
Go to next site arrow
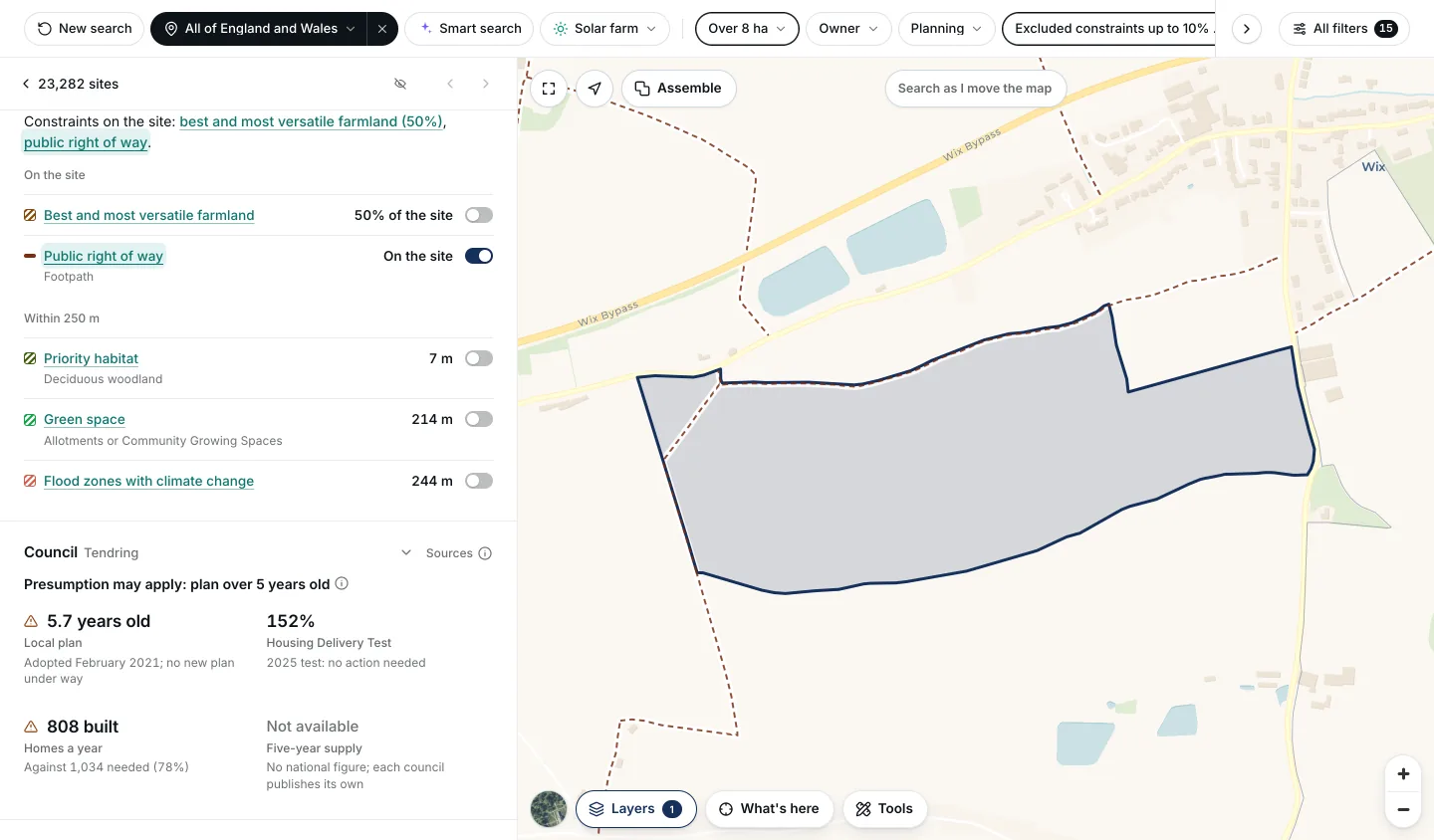(x=486, y=84)
